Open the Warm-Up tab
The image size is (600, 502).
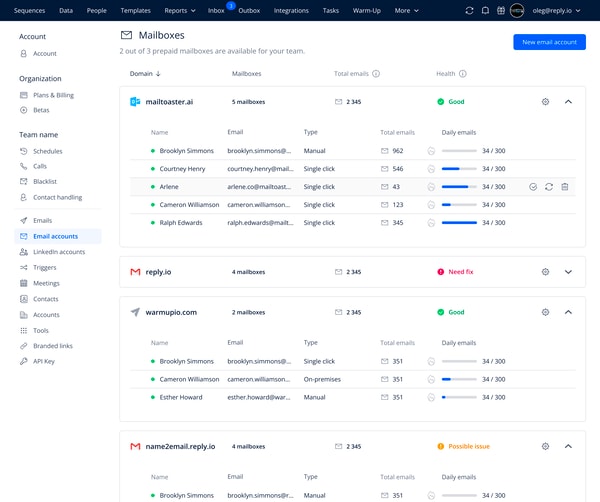[367, 11]
